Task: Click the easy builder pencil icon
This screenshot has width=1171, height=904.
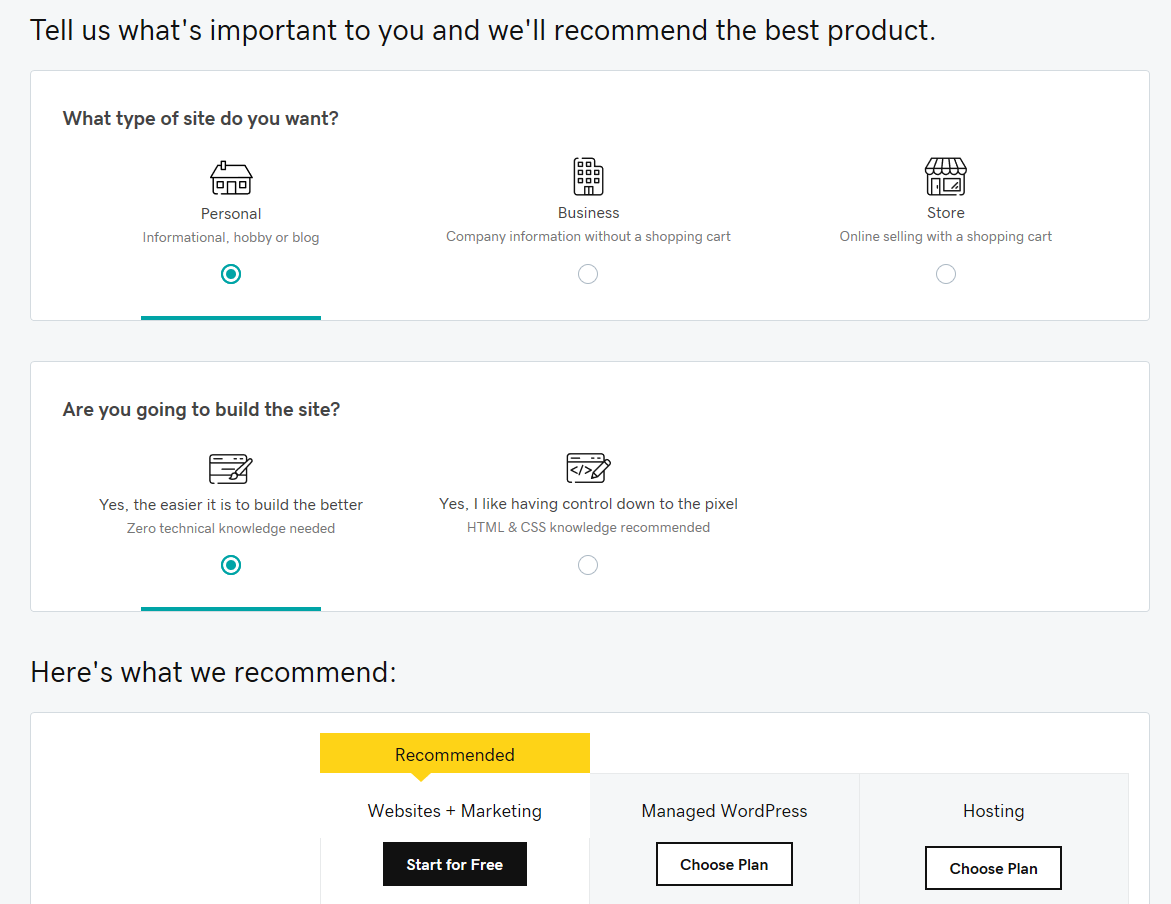Action: pos(231,468)
